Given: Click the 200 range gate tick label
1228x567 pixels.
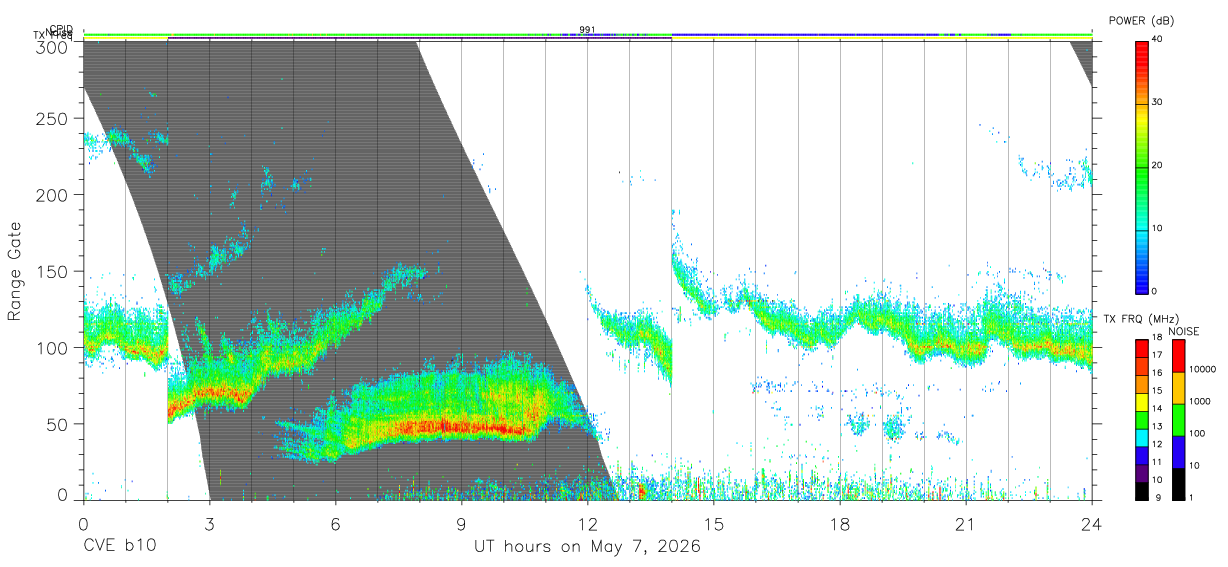Looking at the screenshot, I should pyautogui.click(x=54, y=194).
